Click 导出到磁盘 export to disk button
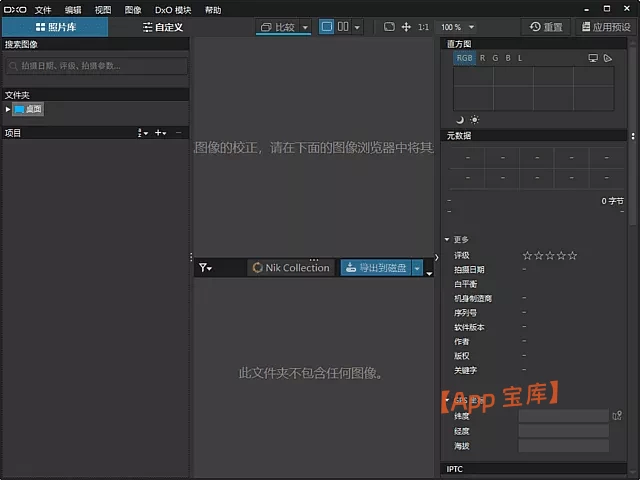Screen dimensions: 640x480 (x=376, y=268)
